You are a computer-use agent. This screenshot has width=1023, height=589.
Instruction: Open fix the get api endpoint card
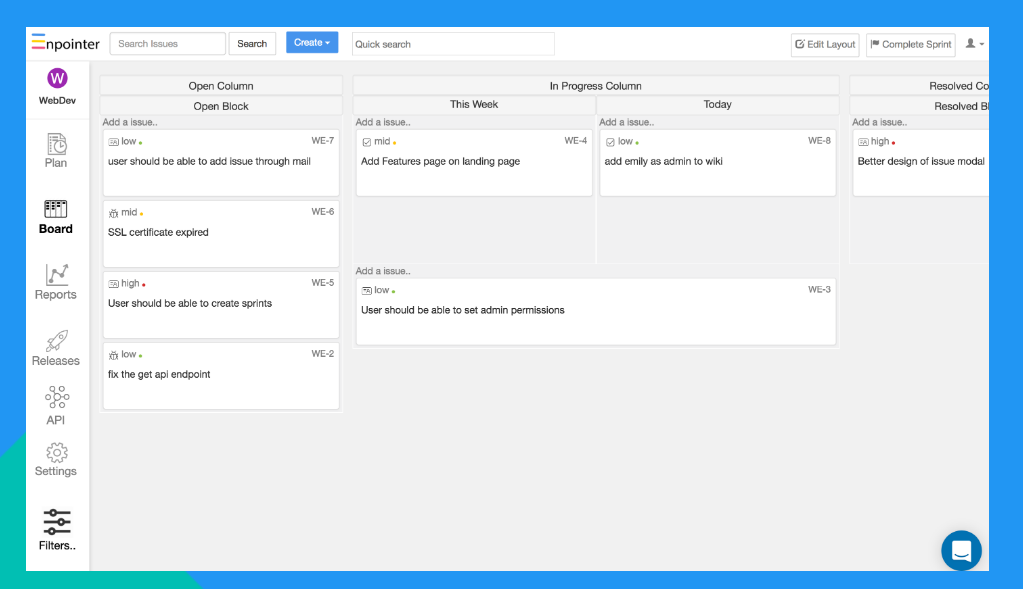(x=221, y=376)
